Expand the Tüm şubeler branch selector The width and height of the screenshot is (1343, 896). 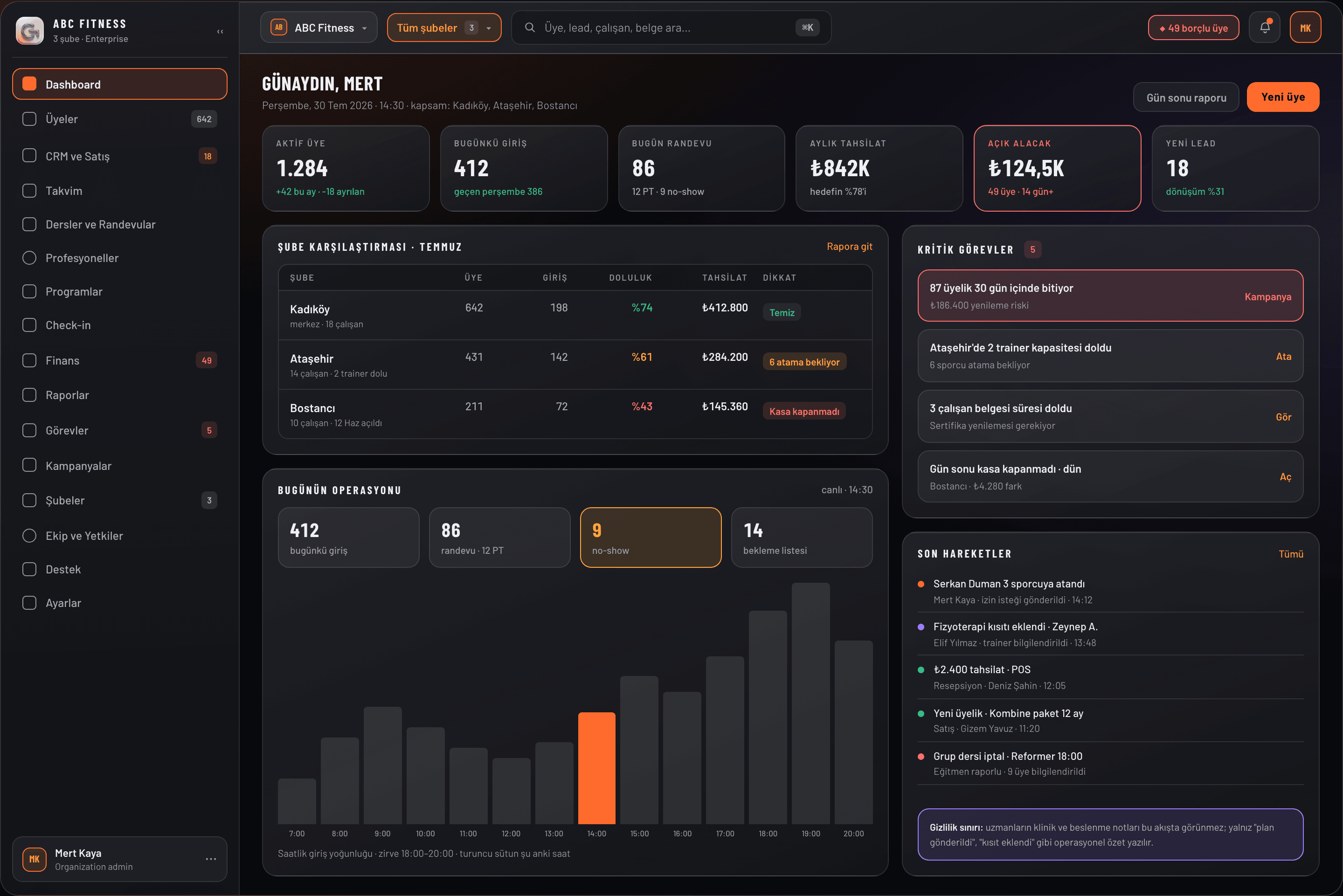coord(444,28)
